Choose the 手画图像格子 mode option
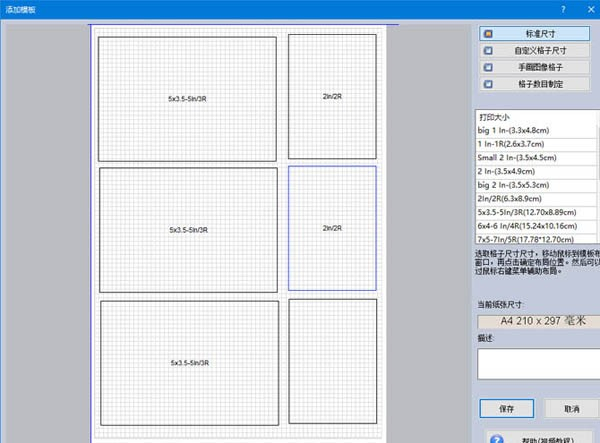Image resolution: width=600 pixels, height=443 pixels. [x=538, y=67]
